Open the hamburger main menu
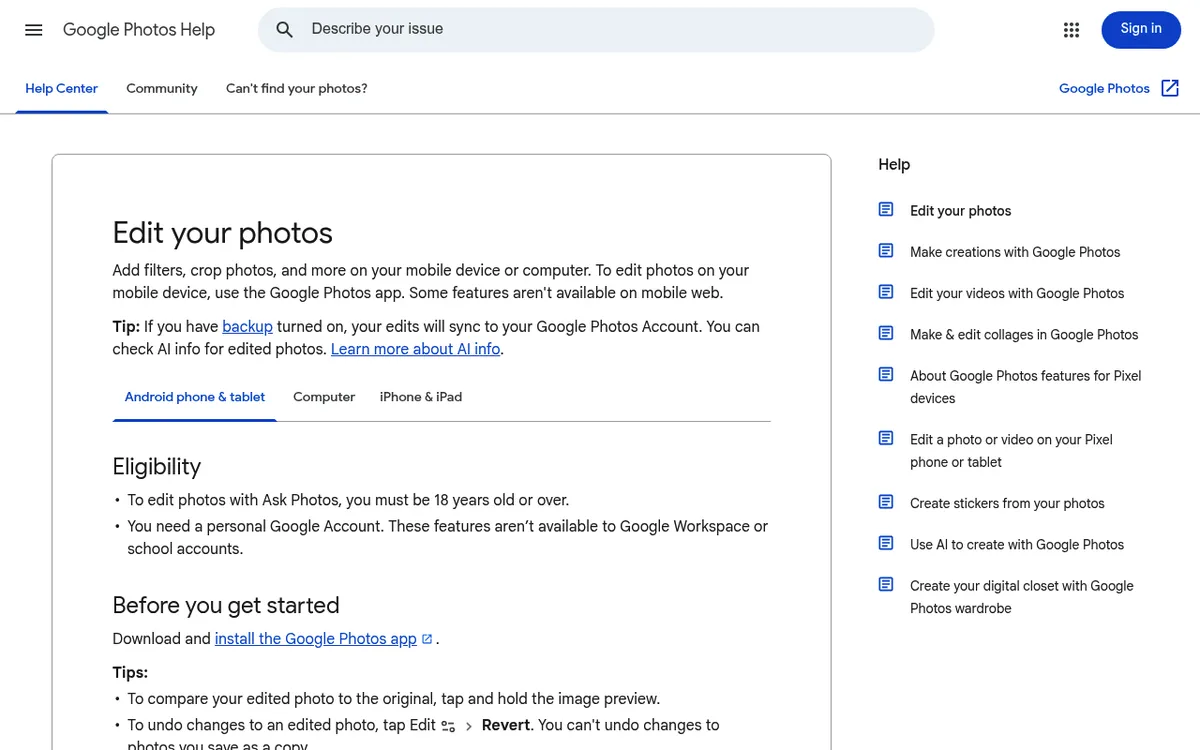 pyautogui.click(x=34, y=30)
